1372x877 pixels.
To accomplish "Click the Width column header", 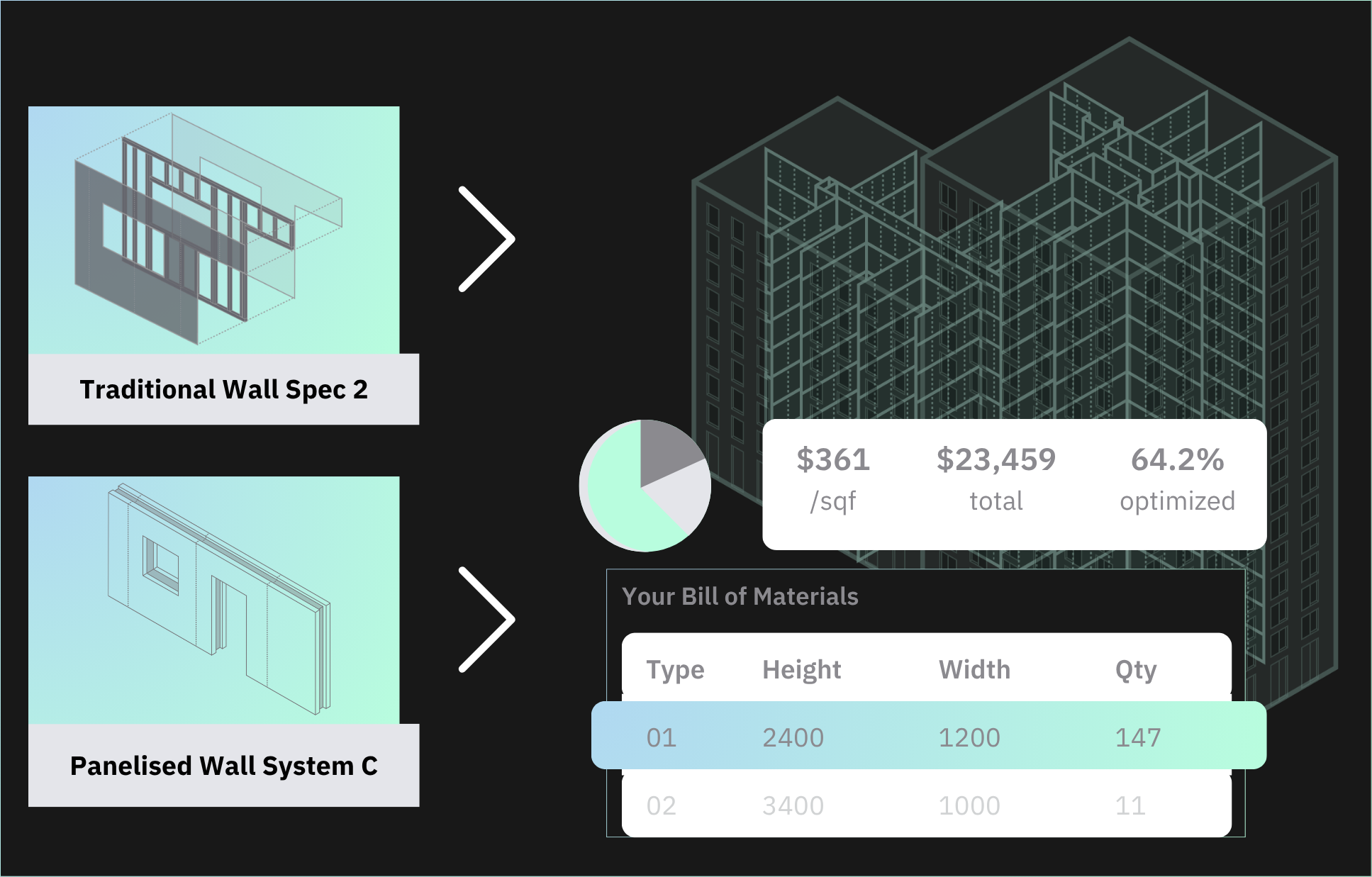I will 974,669.
